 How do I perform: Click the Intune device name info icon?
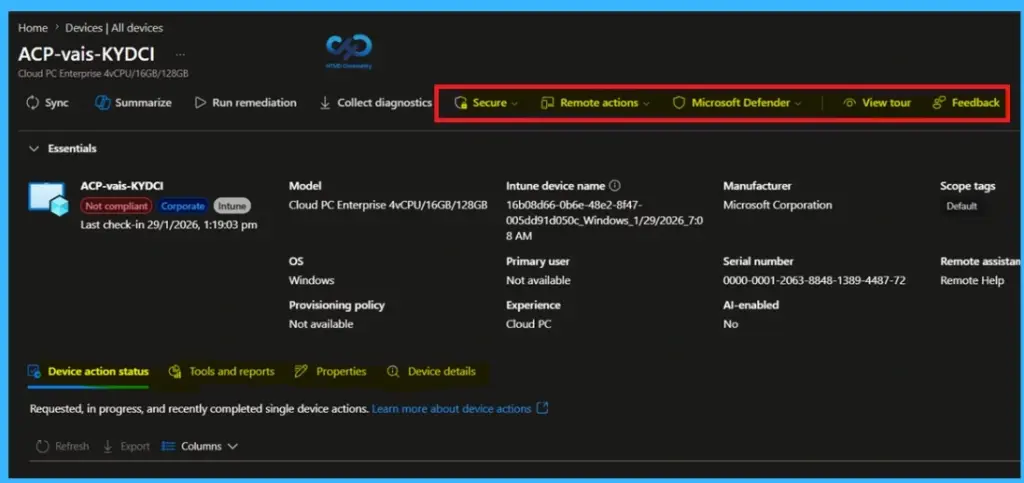615,186
